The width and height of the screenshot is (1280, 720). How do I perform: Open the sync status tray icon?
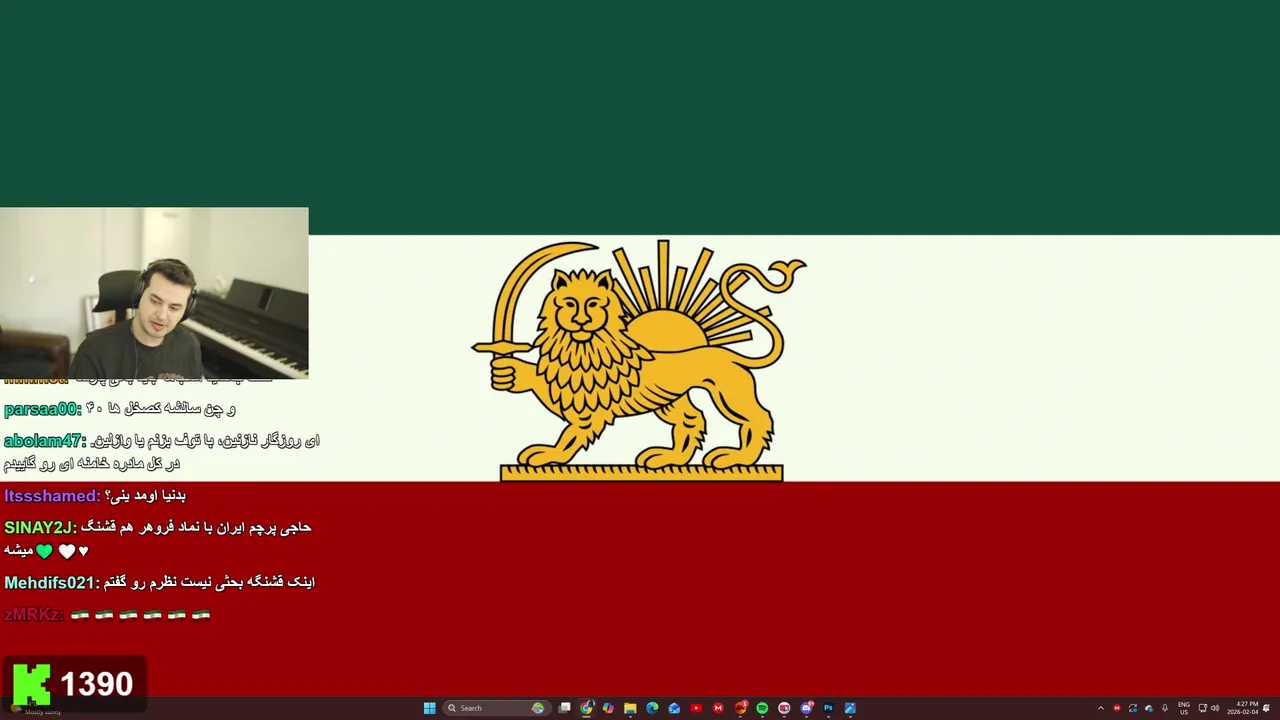click(1133, 708)
